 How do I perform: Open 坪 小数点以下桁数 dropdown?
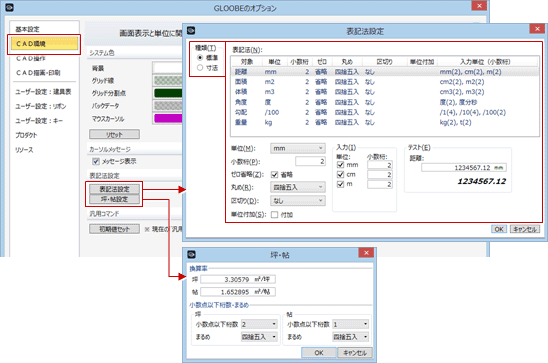click(259, 324)
